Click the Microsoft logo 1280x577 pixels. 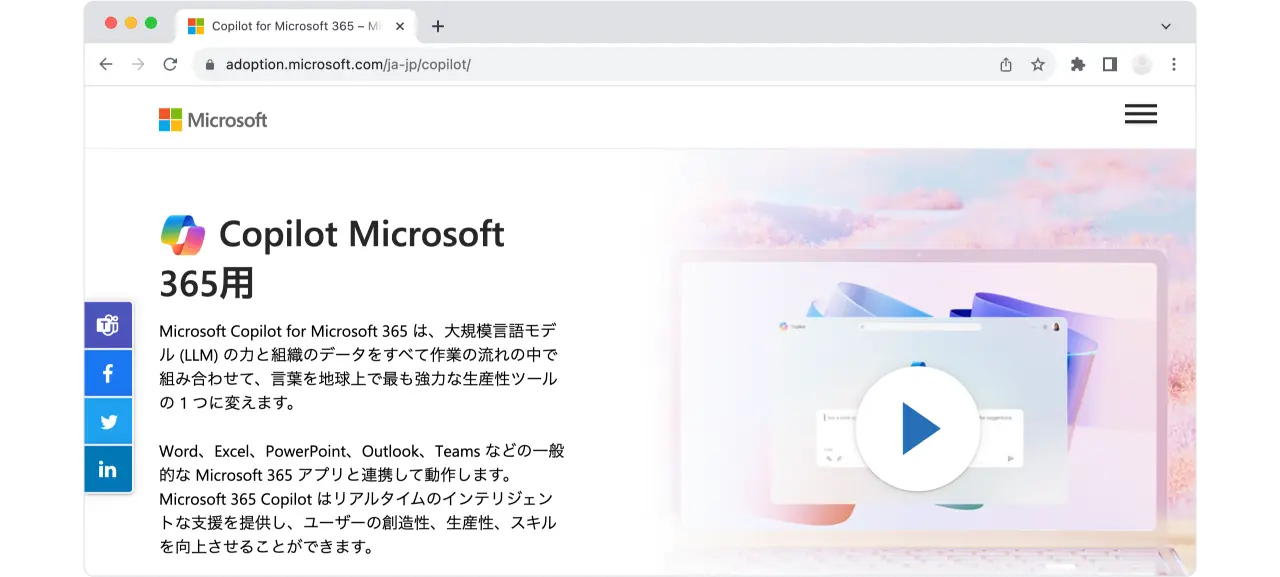pyautogui.click(x=213, y=120)
